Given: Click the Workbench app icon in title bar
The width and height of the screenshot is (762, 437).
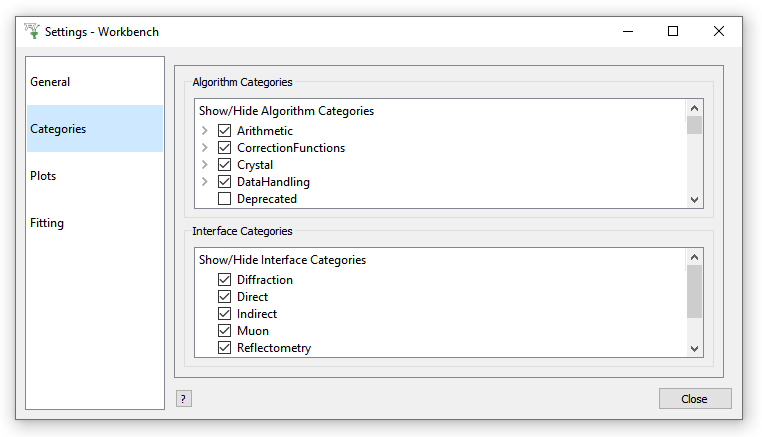Looking at the screenshot, I should 31,31.
